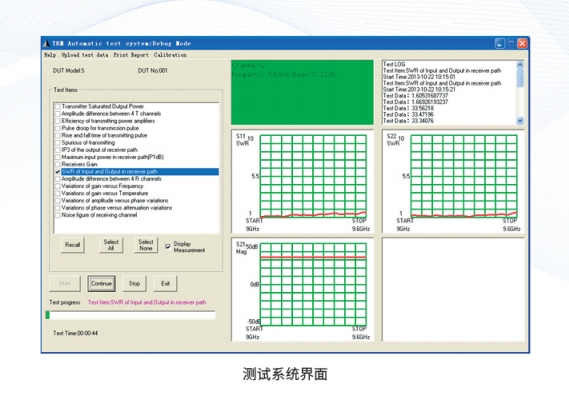The width and height of the screenshot is (569, 399).
Task: Click 'Start Time:2013-10-22 10:15:21' log line
Action: (x=419, y=89)
